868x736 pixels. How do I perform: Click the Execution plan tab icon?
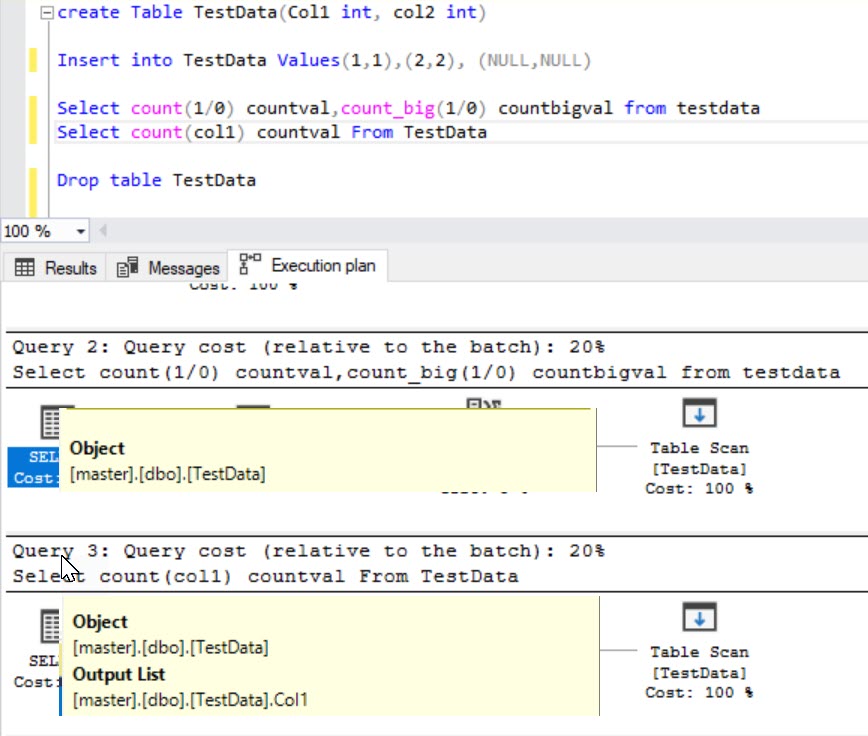tap(250, 263)
